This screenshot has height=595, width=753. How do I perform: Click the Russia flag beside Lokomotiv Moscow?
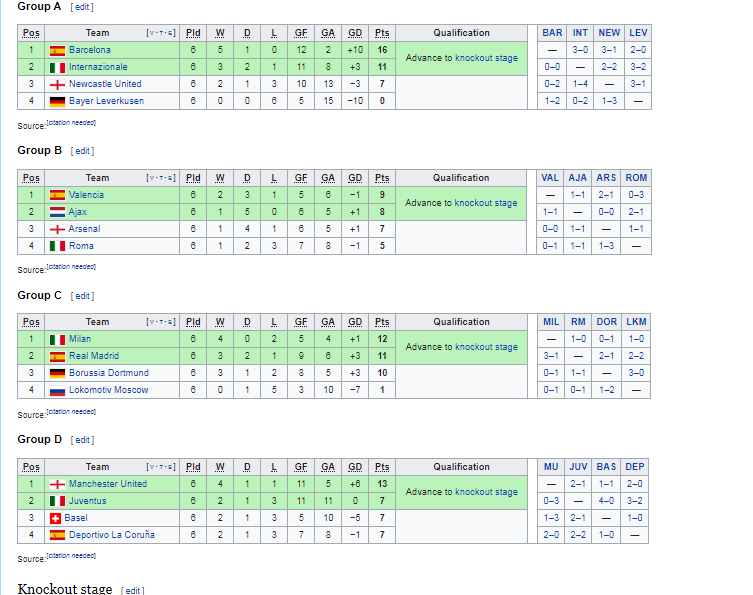click(57, 391)
